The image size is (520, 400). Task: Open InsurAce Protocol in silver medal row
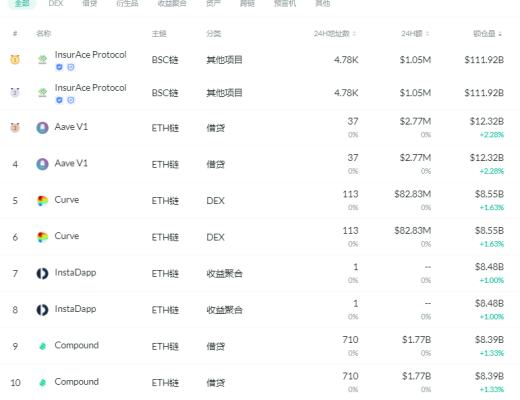tap(91, 88)
